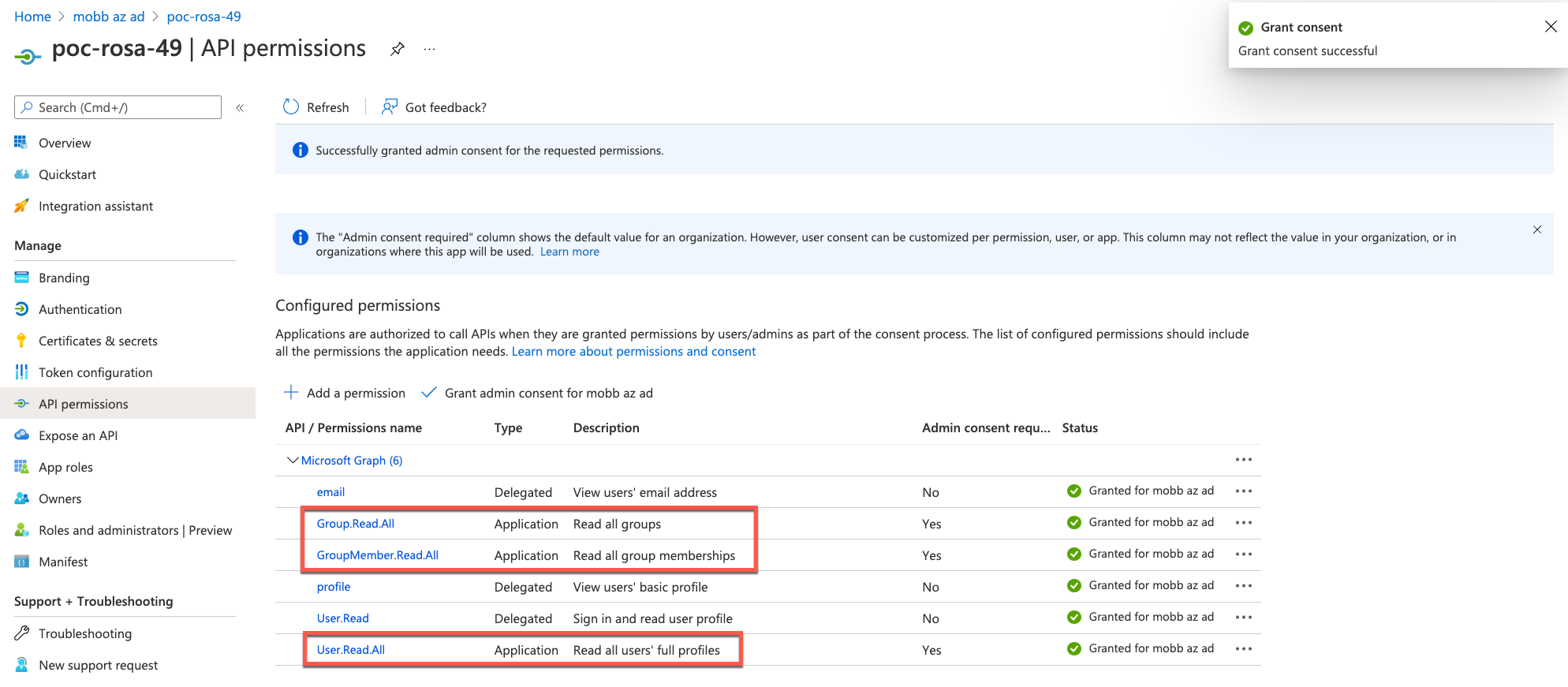Click the Got feedback person icon
Screen dimensions: 1568x687
click(x=389, y=106)
